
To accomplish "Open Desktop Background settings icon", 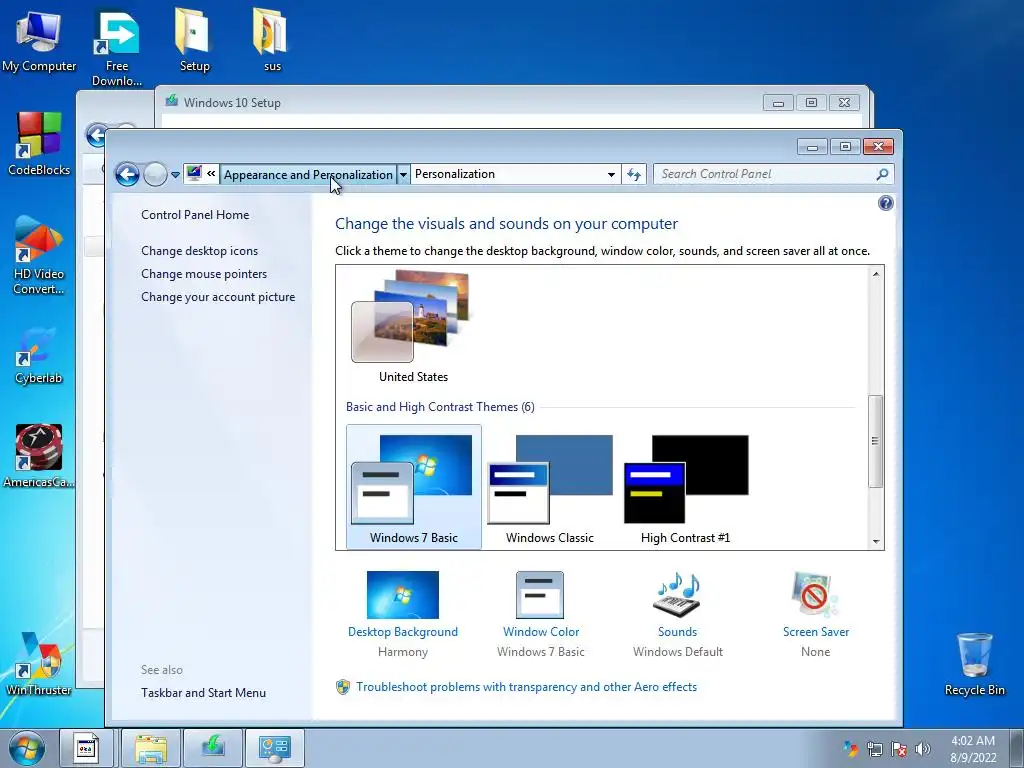I will tap(403, 595).
